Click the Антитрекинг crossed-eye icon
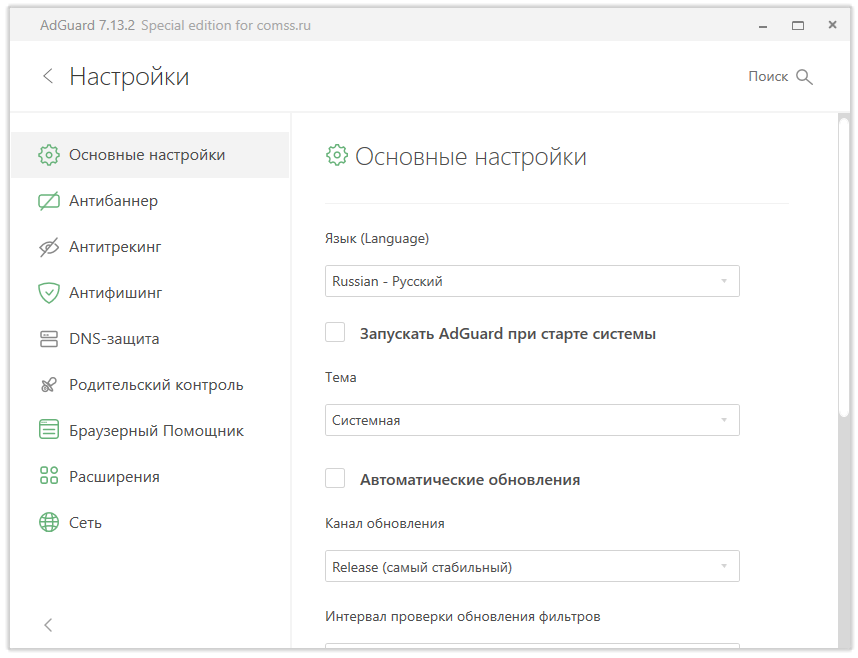 tap(49, 247)
